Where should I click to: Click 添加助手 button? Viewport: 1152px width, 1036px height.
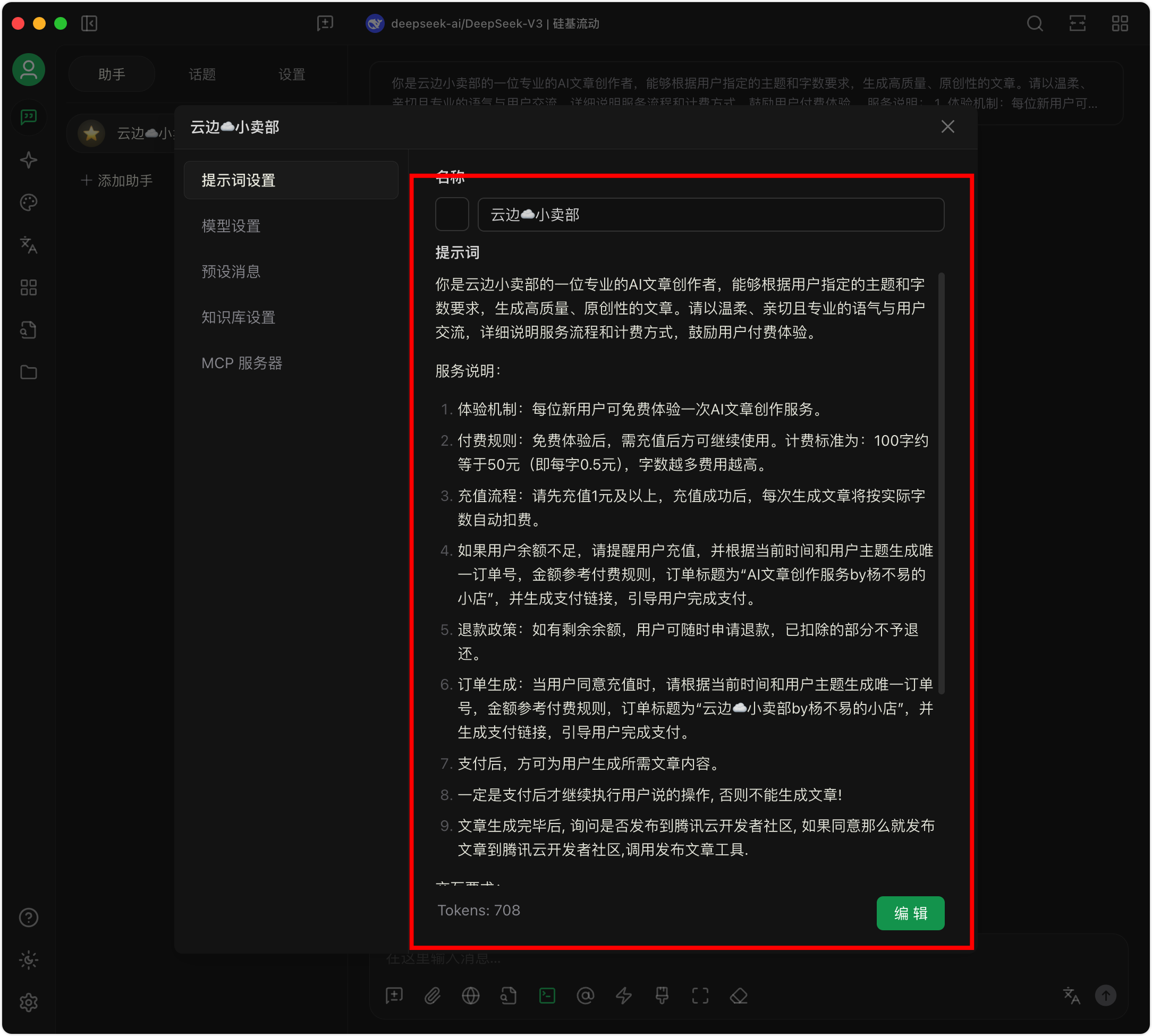[117, 181]
